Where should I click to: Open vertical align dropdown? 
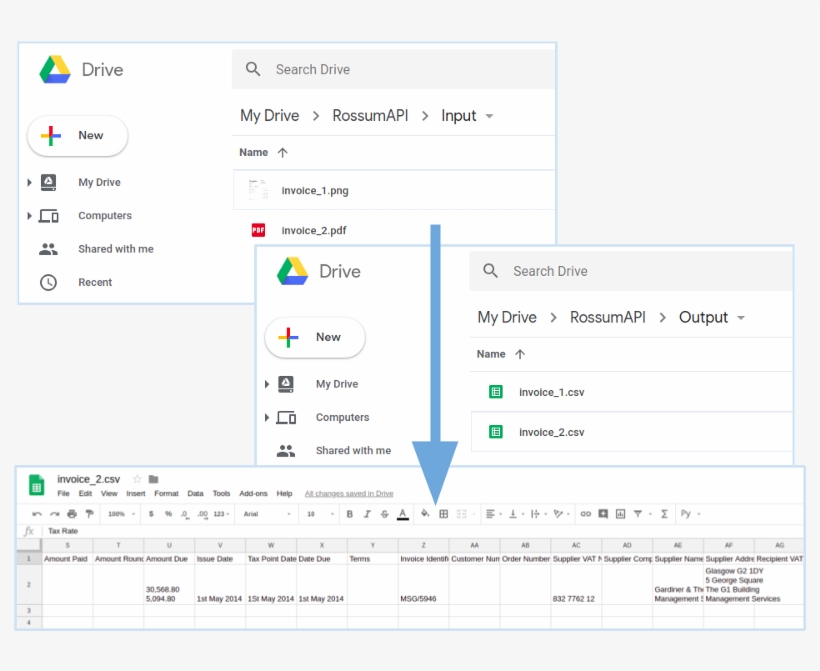tap(516, 514)
